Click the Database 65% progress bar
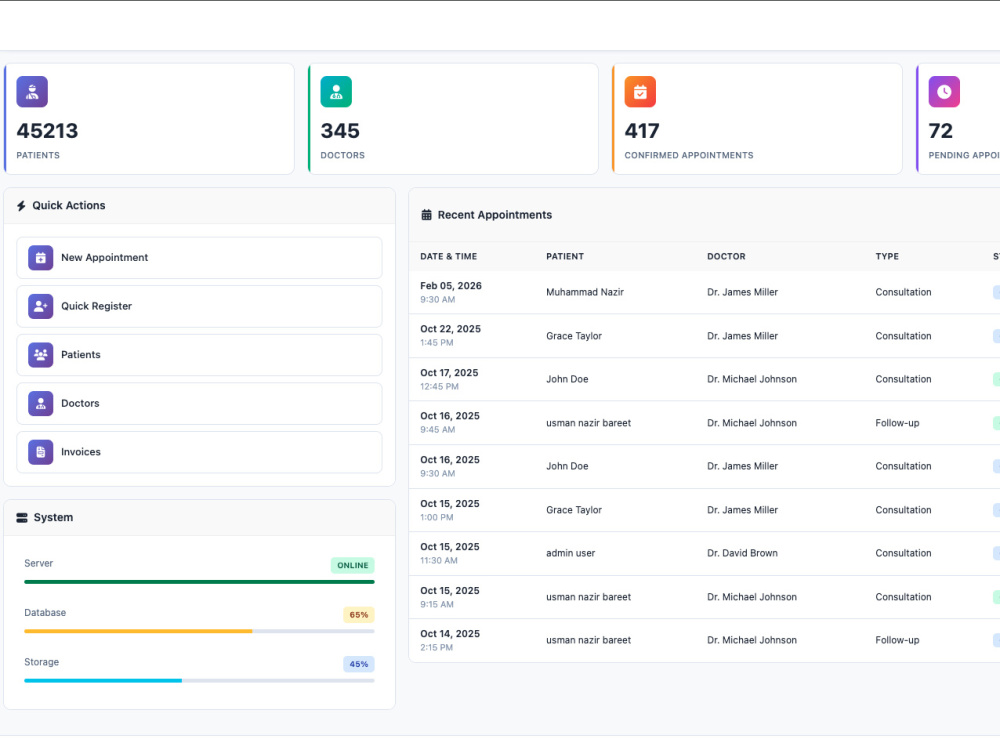 click(200, 631)
